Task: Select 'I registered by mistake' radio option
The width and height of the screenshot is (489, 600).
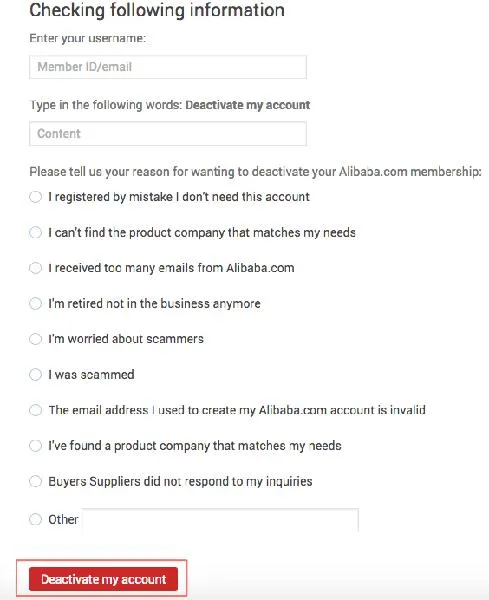Action: 35,197
